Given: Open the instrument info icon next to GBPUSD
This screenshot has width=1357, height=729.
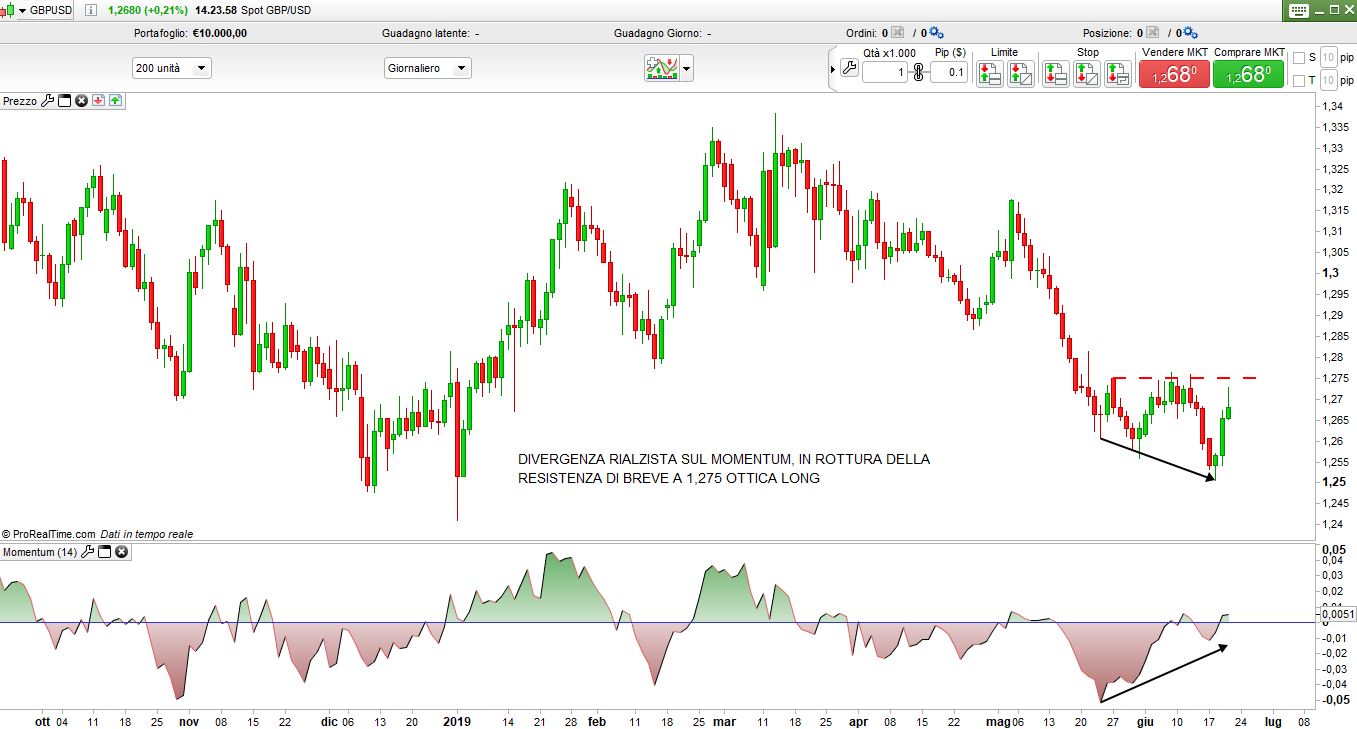Looking at the screenshot, I should pyautogui.click(x=89, y=10).
